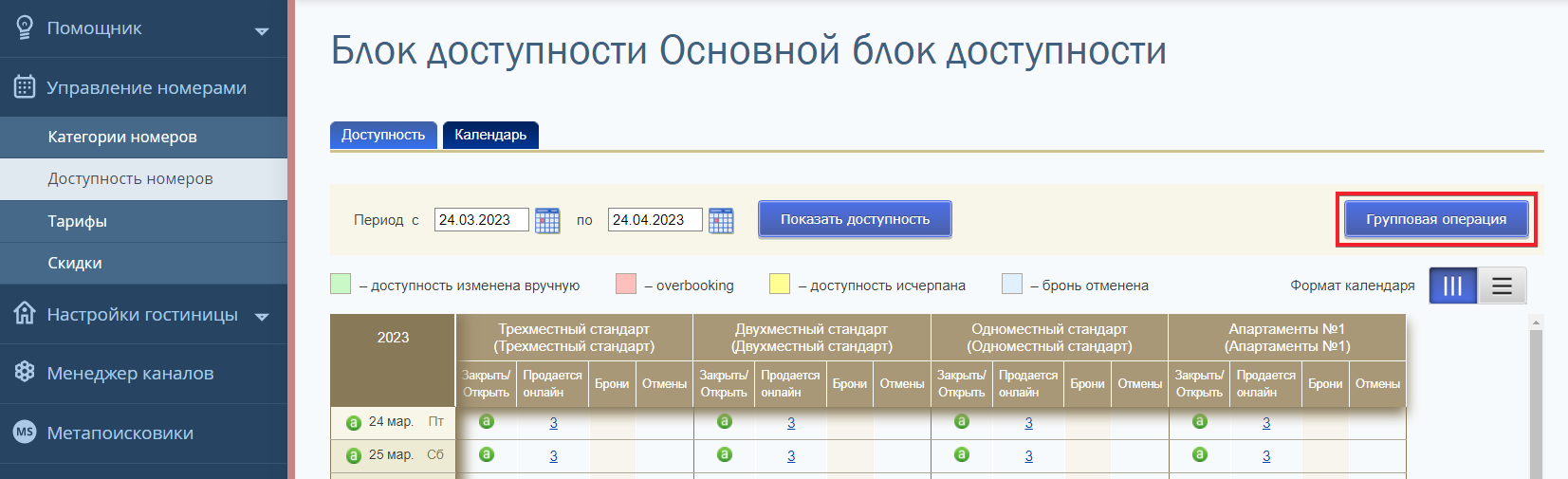Click the Метапоисковики MS icon
Image resolution: width=1568 pixels, height=479 pixels.
tap(25, 432)
